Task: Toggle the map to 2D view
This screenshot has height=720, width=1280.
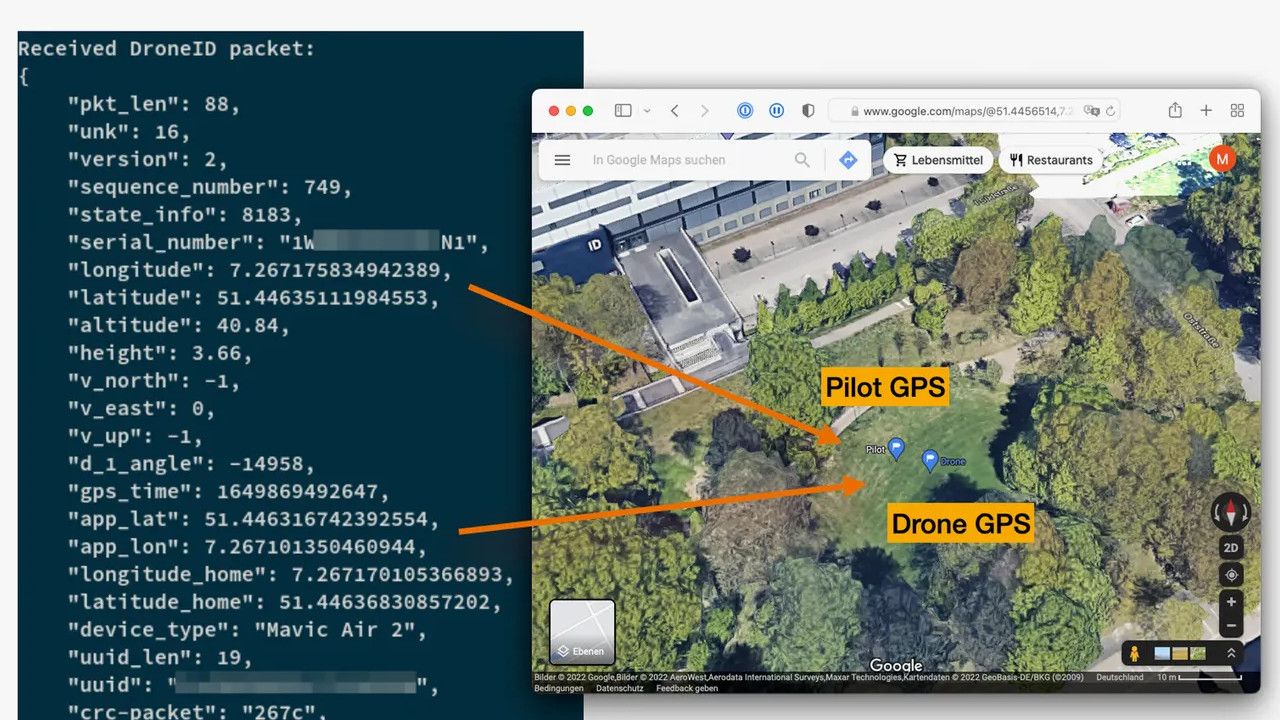Action: pyautogui.click(x=1231, y=548)
